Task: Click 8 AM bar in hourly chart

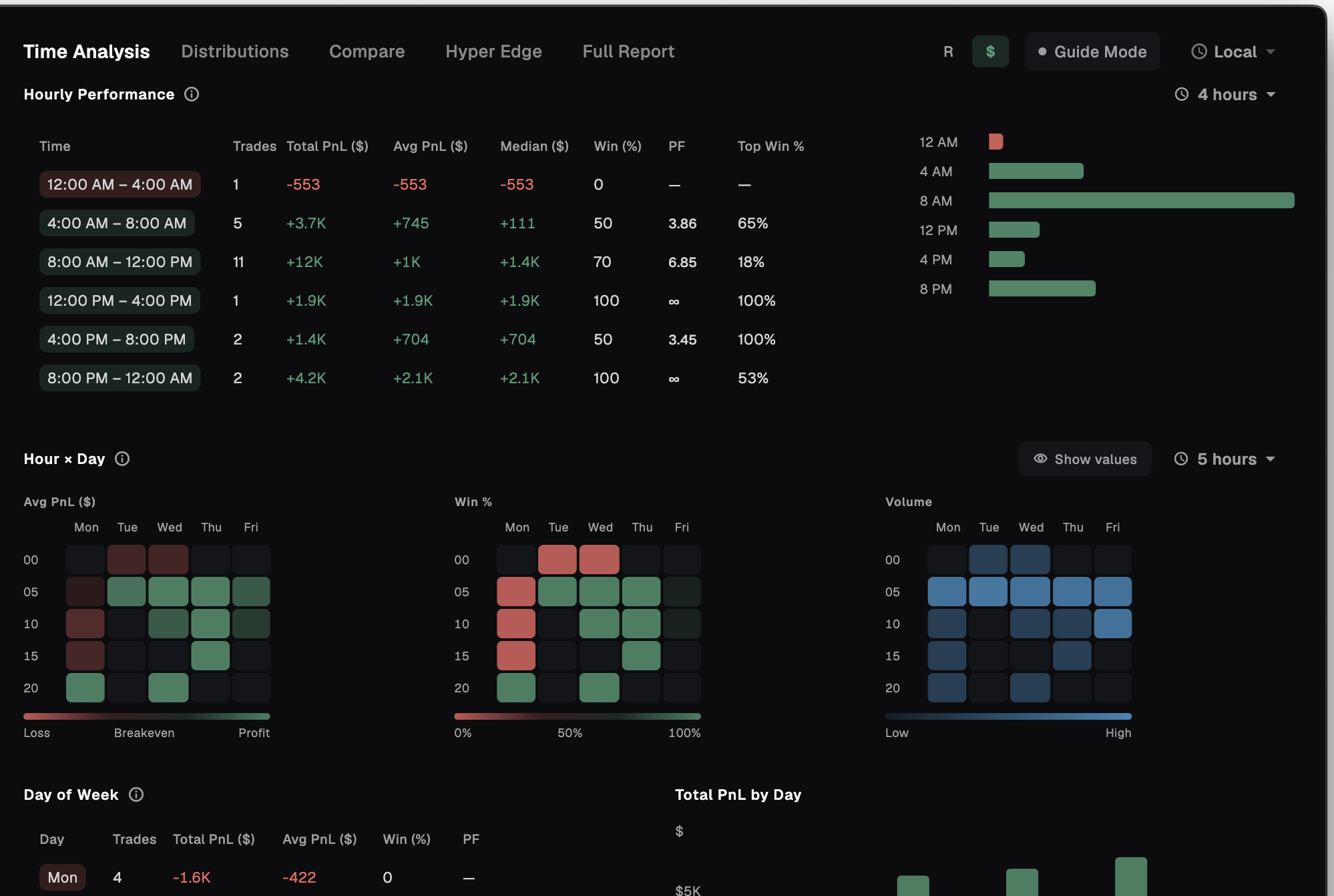Action: coord(1142,200)
